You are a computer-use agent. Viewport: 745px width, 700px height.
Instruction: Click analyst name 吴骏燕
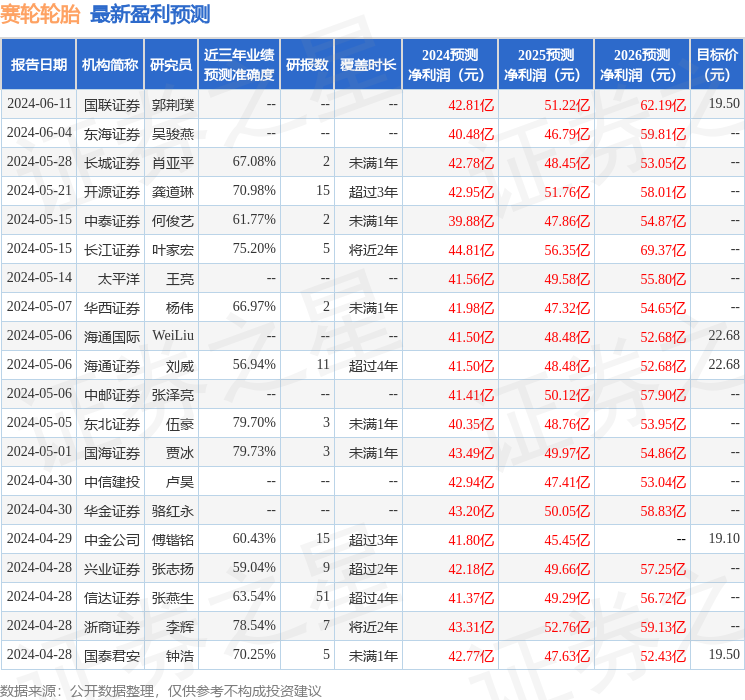(x=173, y=134)
